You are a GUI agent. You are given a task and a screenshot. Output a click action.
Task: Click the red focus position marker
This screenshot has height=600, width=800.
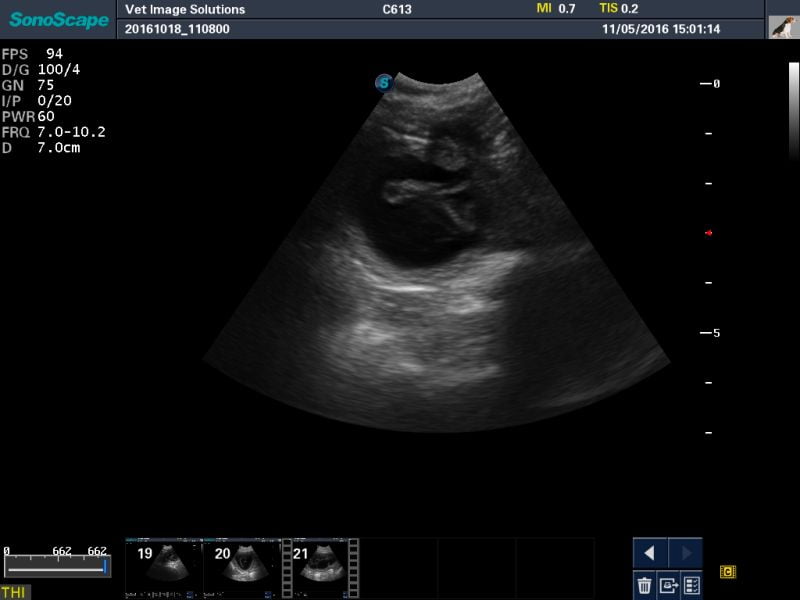[x=708, y=233]
